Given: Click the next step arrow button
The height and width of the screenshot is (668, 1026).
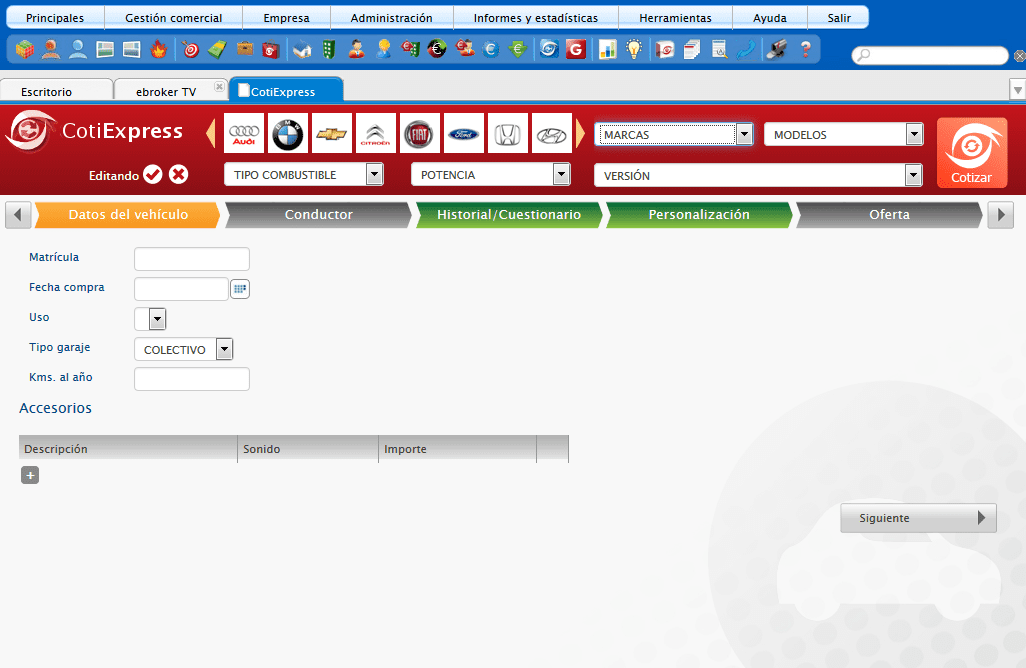Looking at the screenshot, I should 1000,215.
